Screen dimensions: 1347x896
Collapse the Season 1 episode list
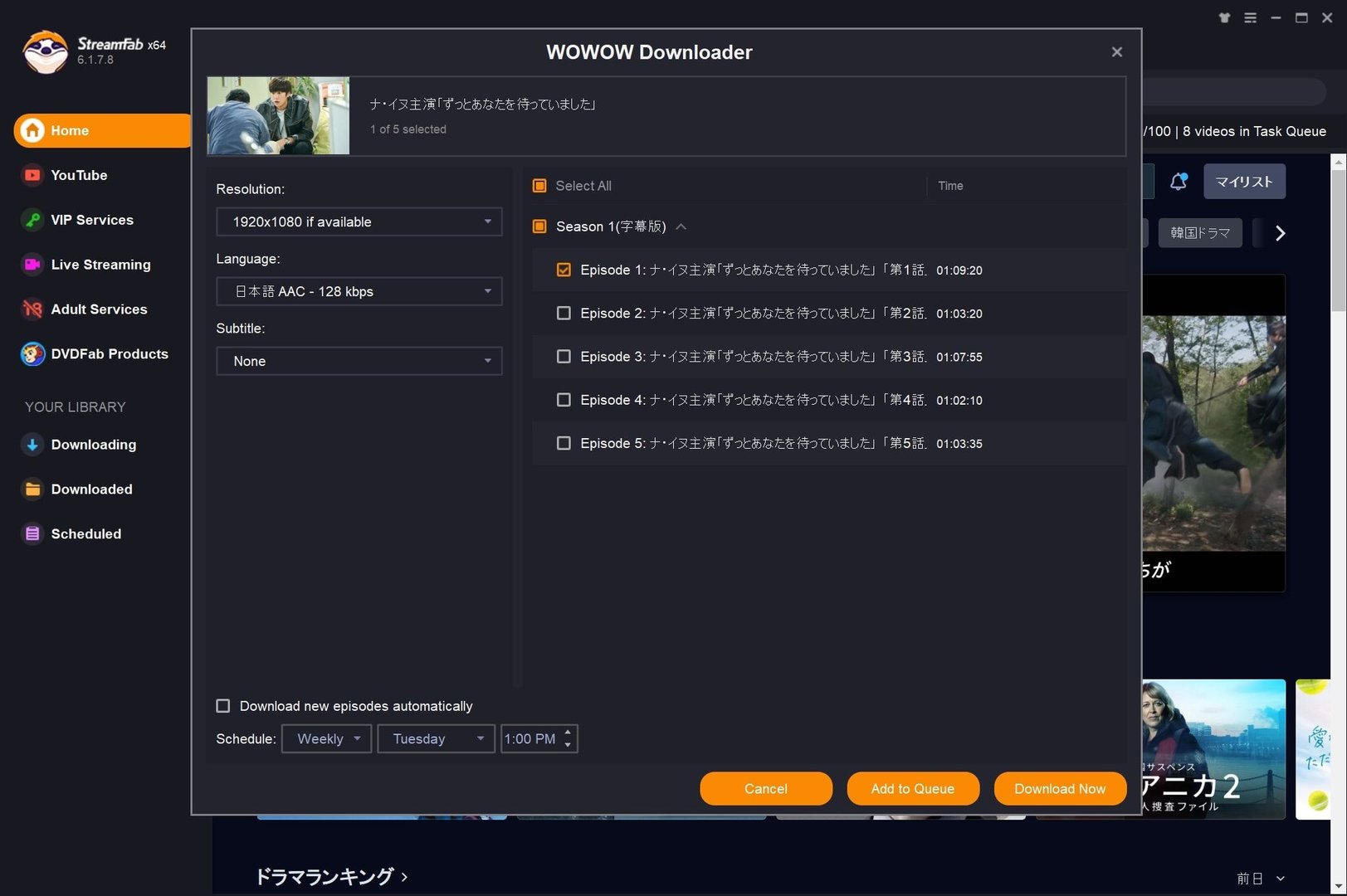coord(681,226)
